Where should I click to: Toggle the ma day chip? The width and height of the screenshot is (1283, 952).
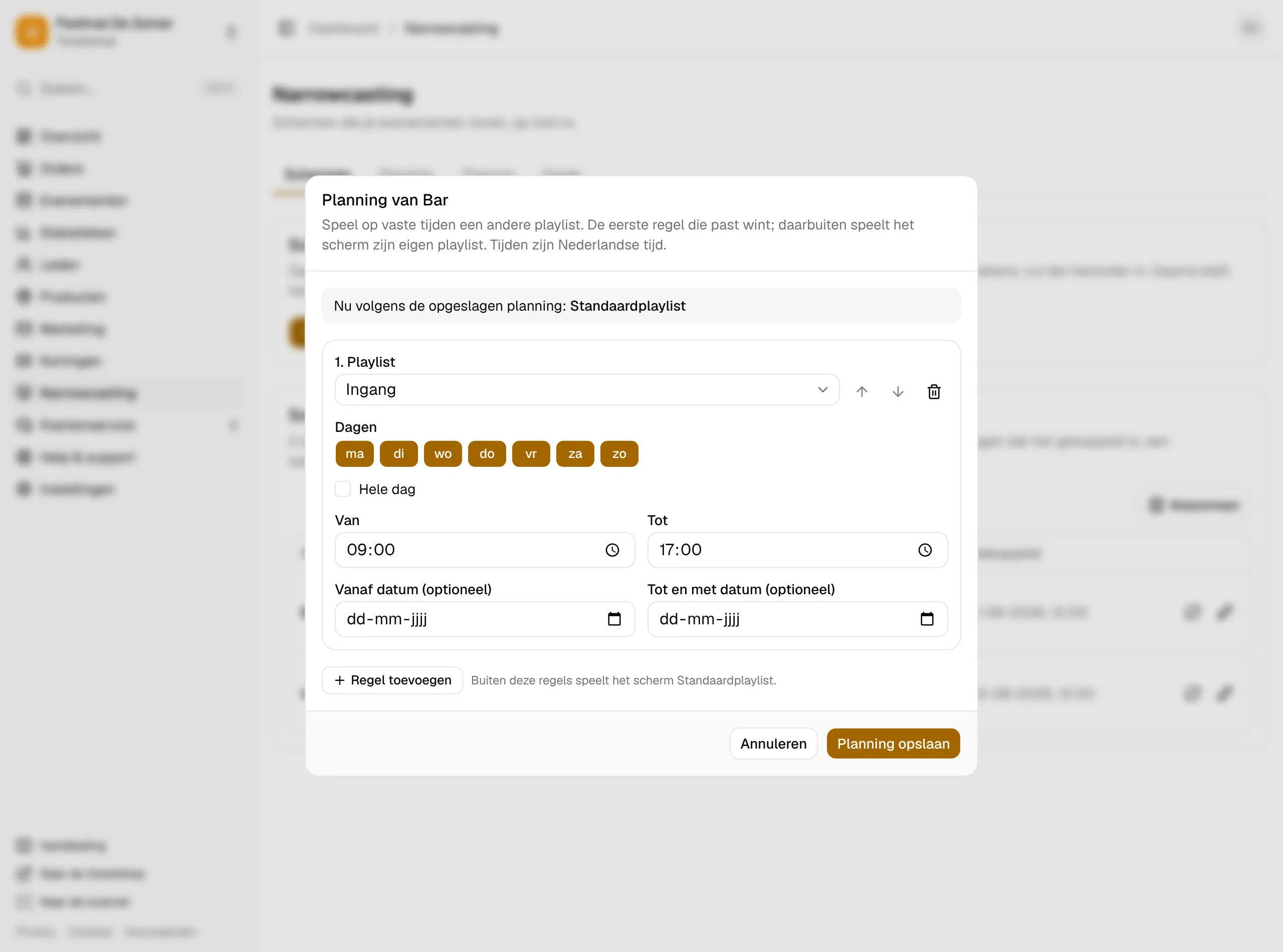pos(354,454)
